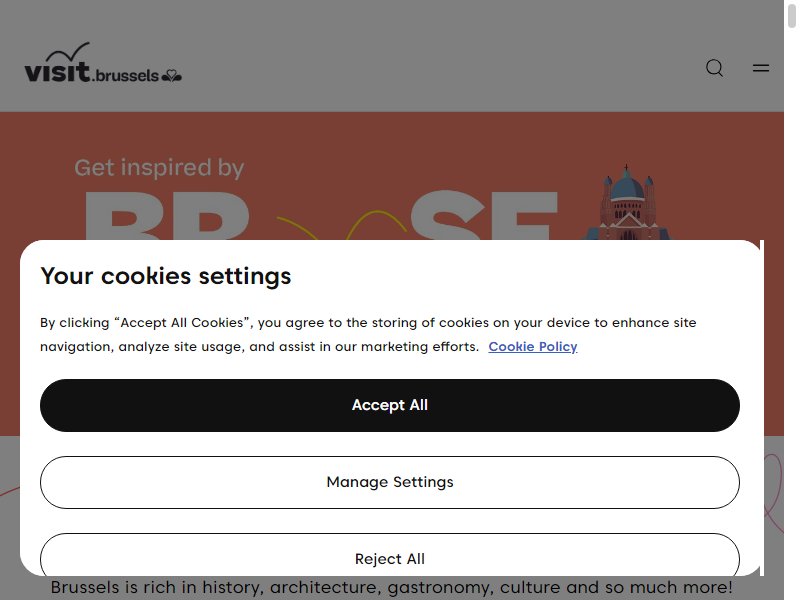
Task: Click the visit.brussels logo
Action: 103,63
